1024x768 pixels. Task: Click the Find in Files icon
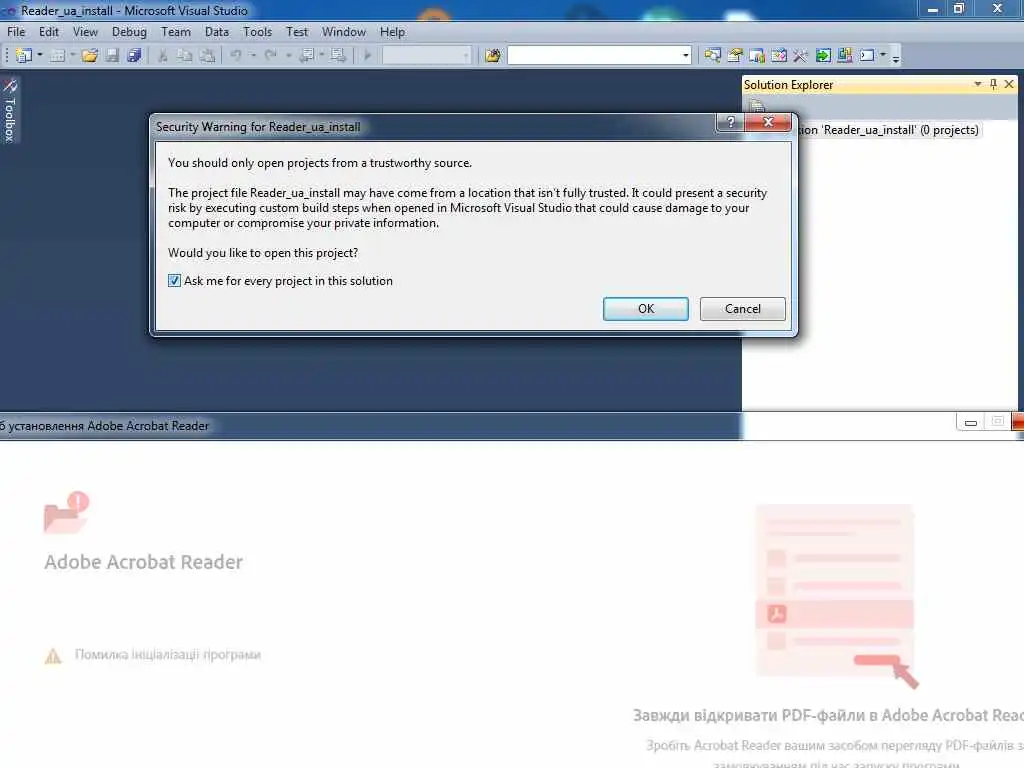click(x=493, y=56)
